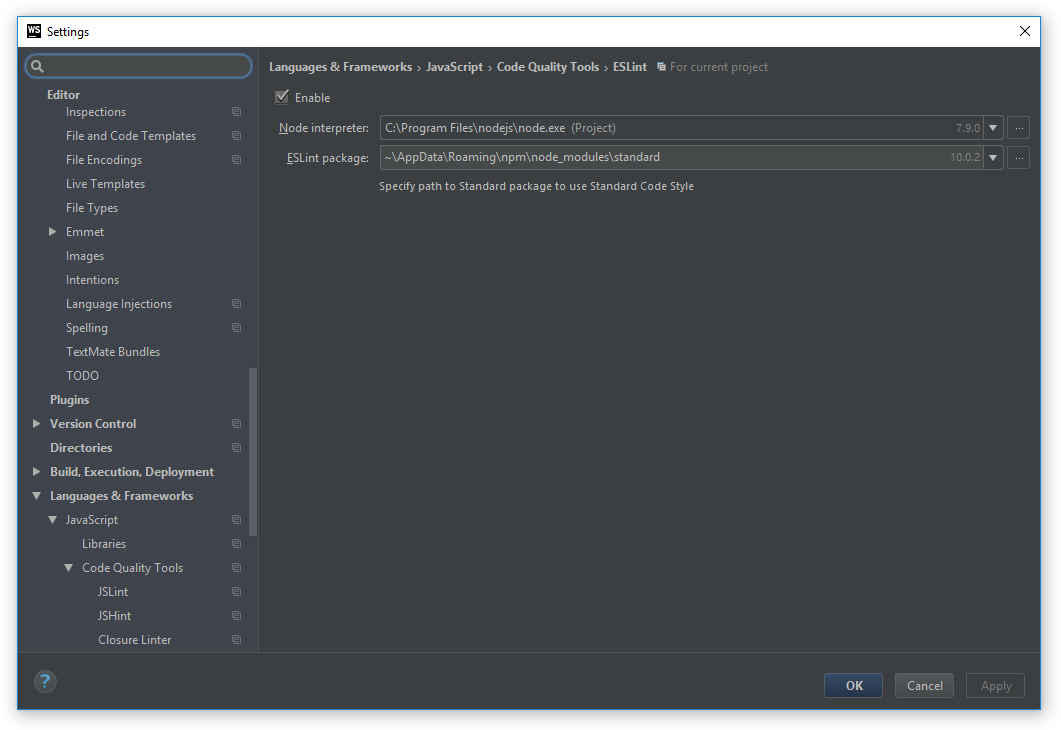The width and height of the screenshot is (1061, 730).
Task: Click the 'ESLint' breadcrumb title text
Action: point(629,66)
